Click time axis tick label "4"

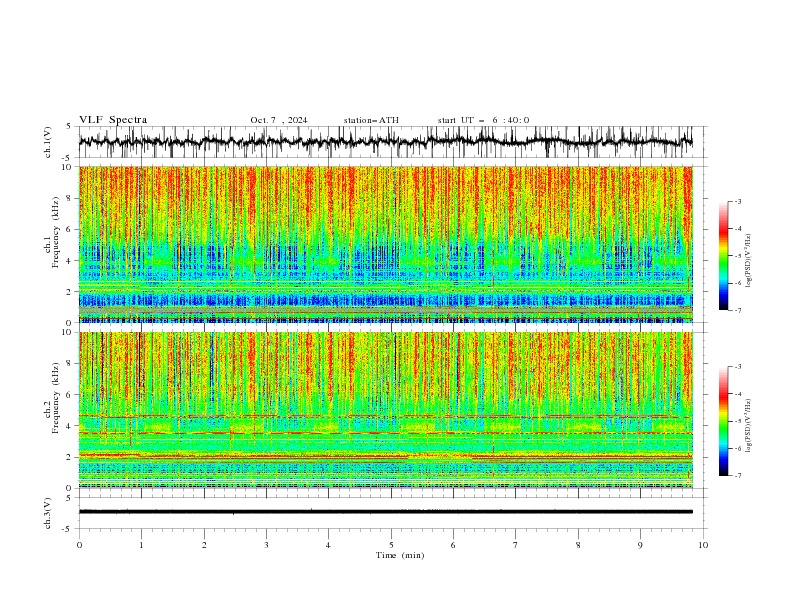328,545
